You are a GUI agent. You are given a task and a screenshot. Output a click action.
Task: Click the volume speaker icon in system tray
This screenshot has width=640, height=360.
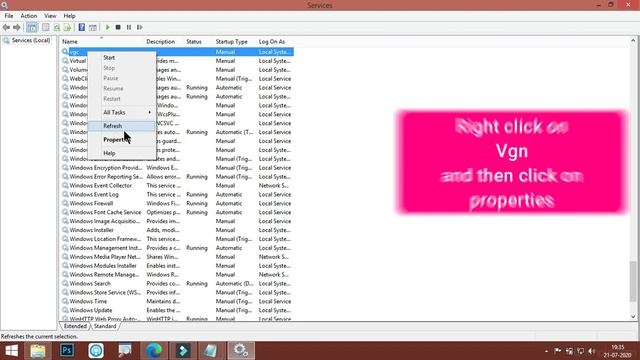(x=592, y=351)
